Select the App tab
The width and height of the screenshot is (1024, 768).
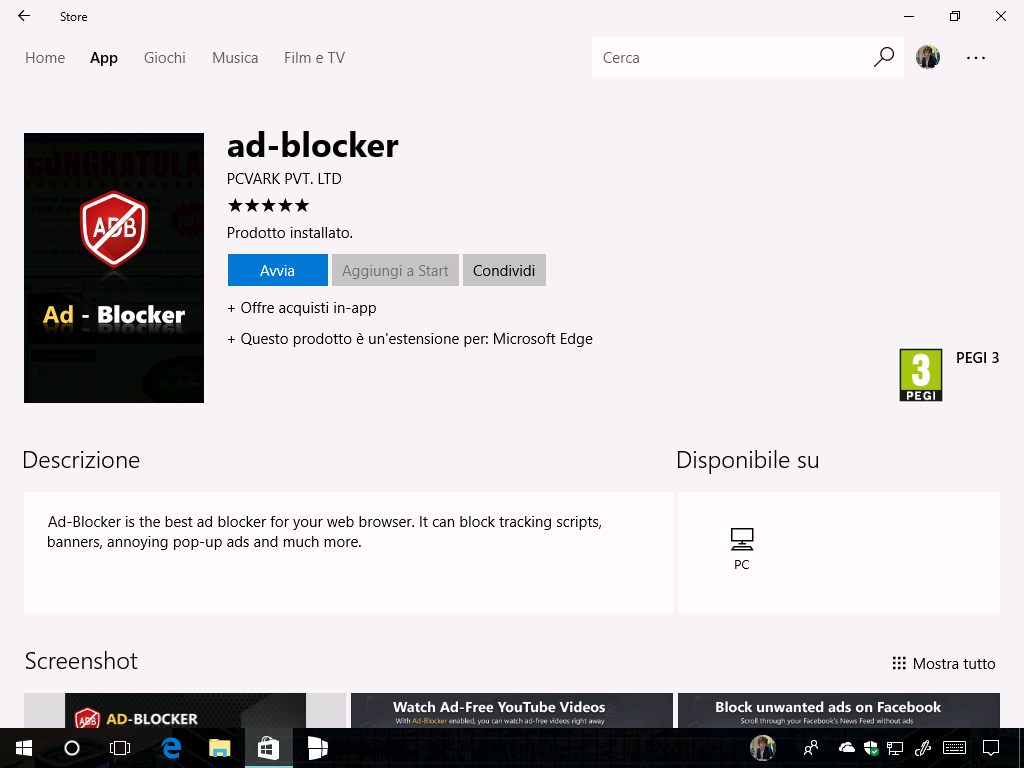click(104, 58)
